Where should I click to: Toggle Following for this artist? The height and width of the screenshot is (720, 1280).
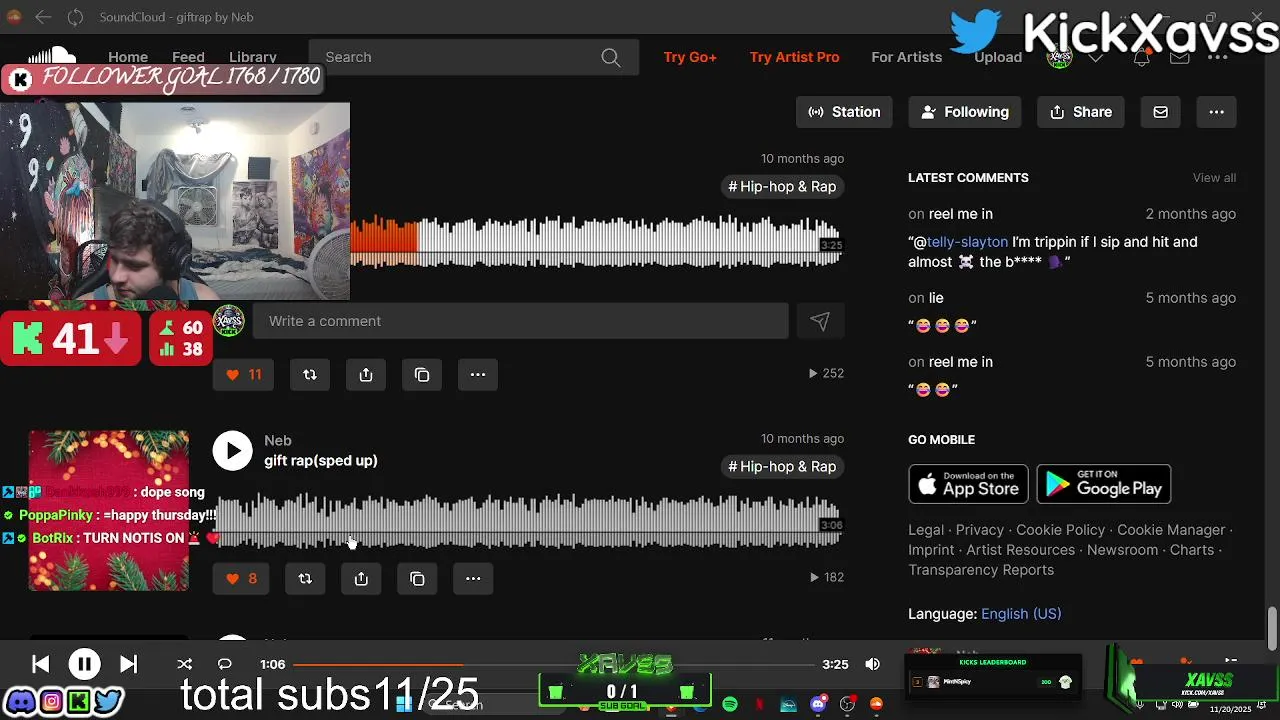964,112
